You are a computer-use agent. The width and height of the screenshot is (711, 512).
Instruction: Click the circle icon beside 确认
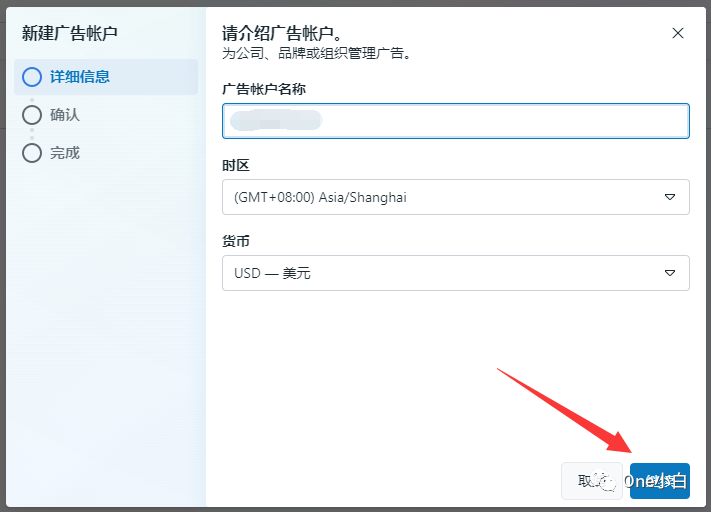point(32,115)
